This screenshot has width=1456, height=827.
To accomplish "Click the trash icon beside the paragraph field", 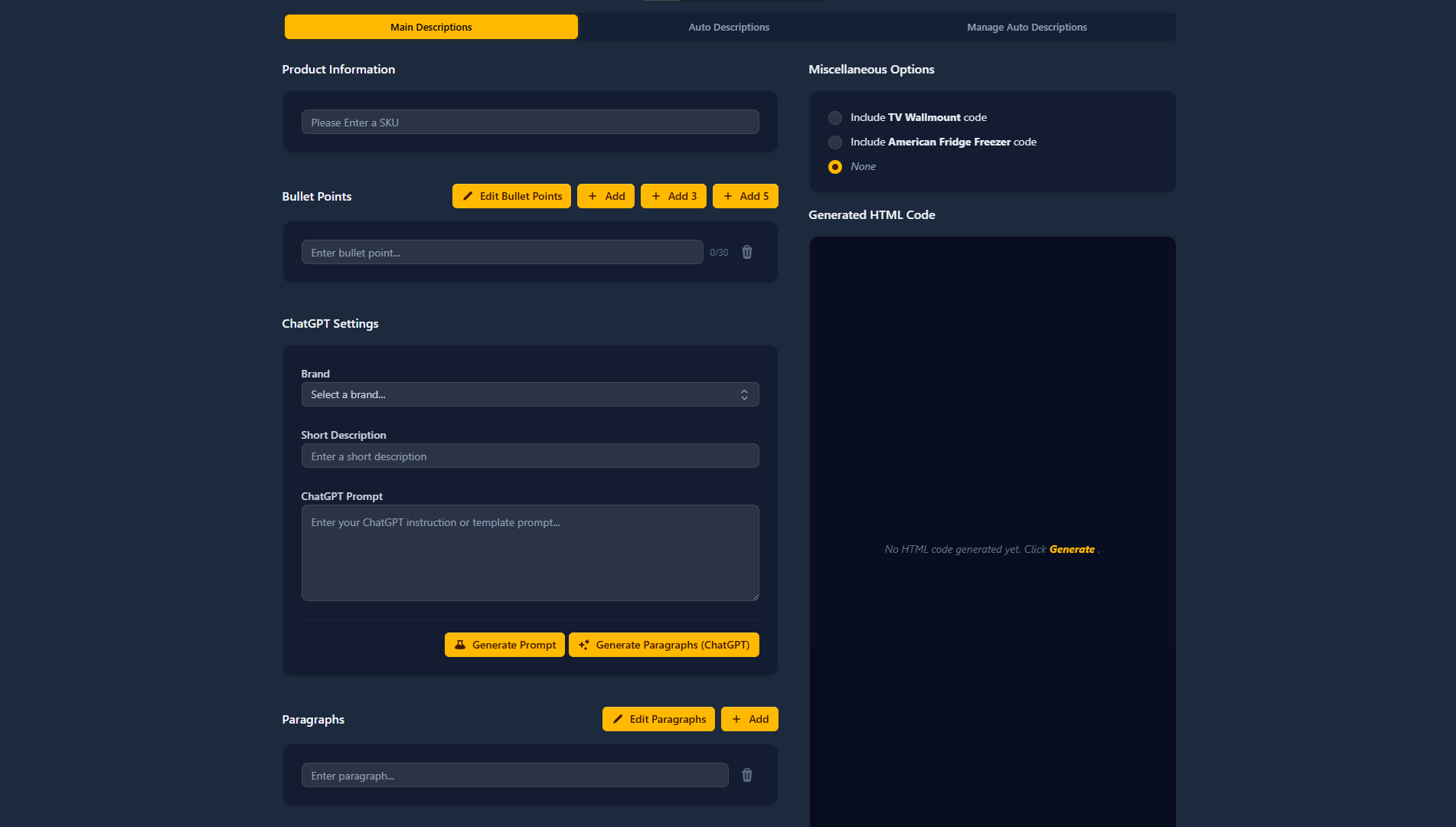I will (746, 775).
